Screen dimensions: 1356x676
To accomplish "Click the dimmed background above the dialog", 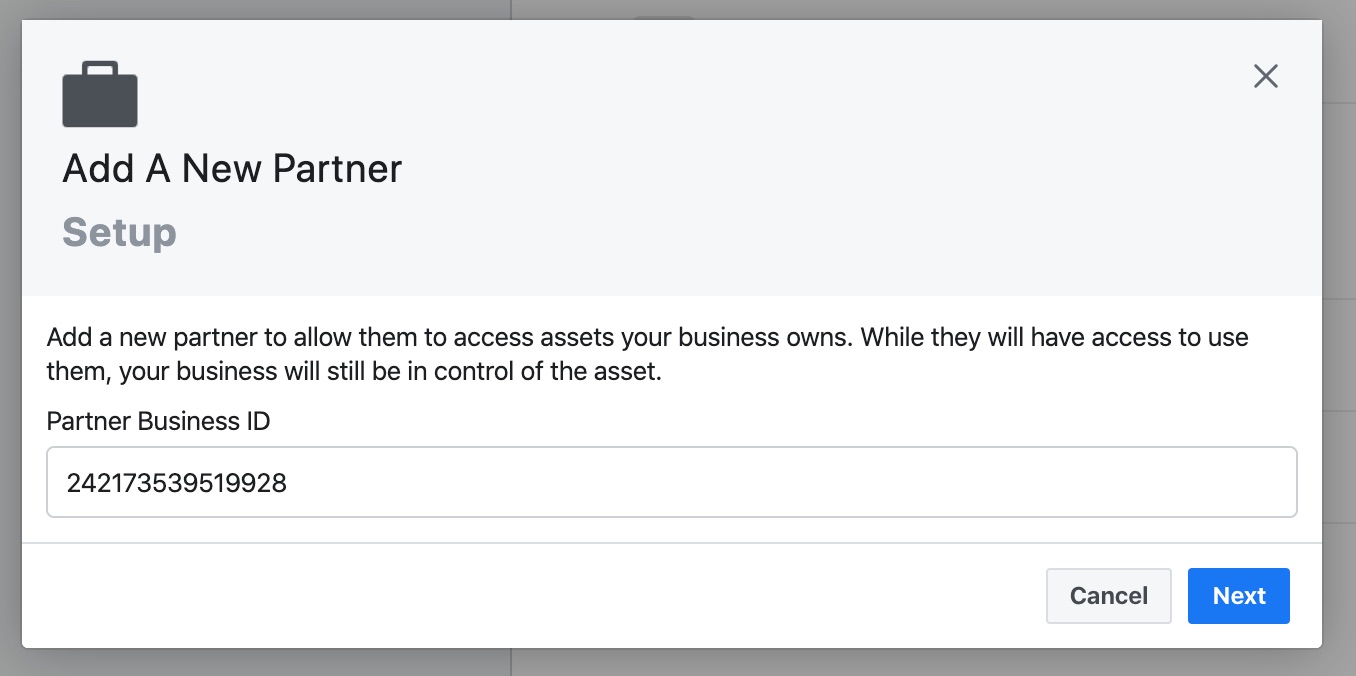I will (678, 9).
